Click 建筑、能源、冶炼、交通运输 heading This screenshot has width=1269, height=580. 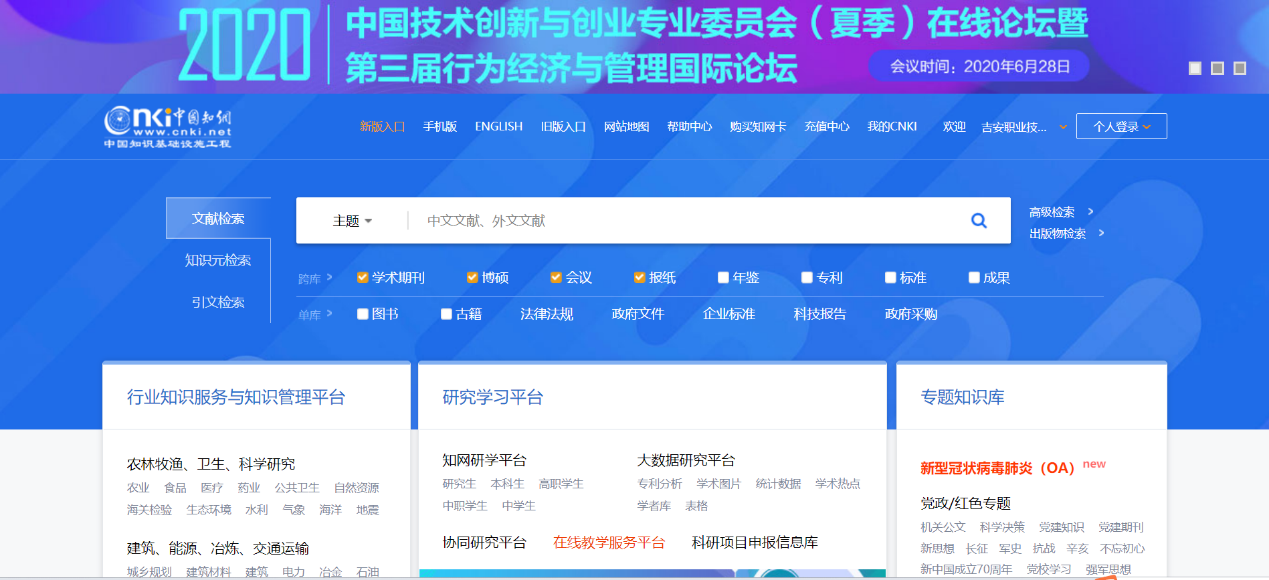point(218,548)
